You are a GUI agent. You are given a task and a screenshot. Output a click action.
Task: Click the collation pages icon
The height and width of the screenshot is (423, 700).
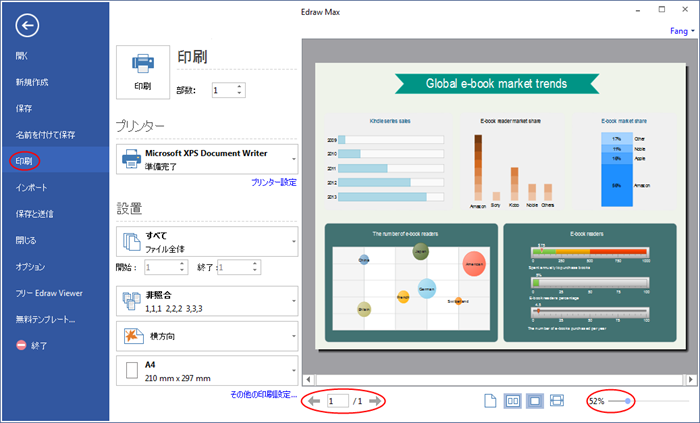pos(132,301)
